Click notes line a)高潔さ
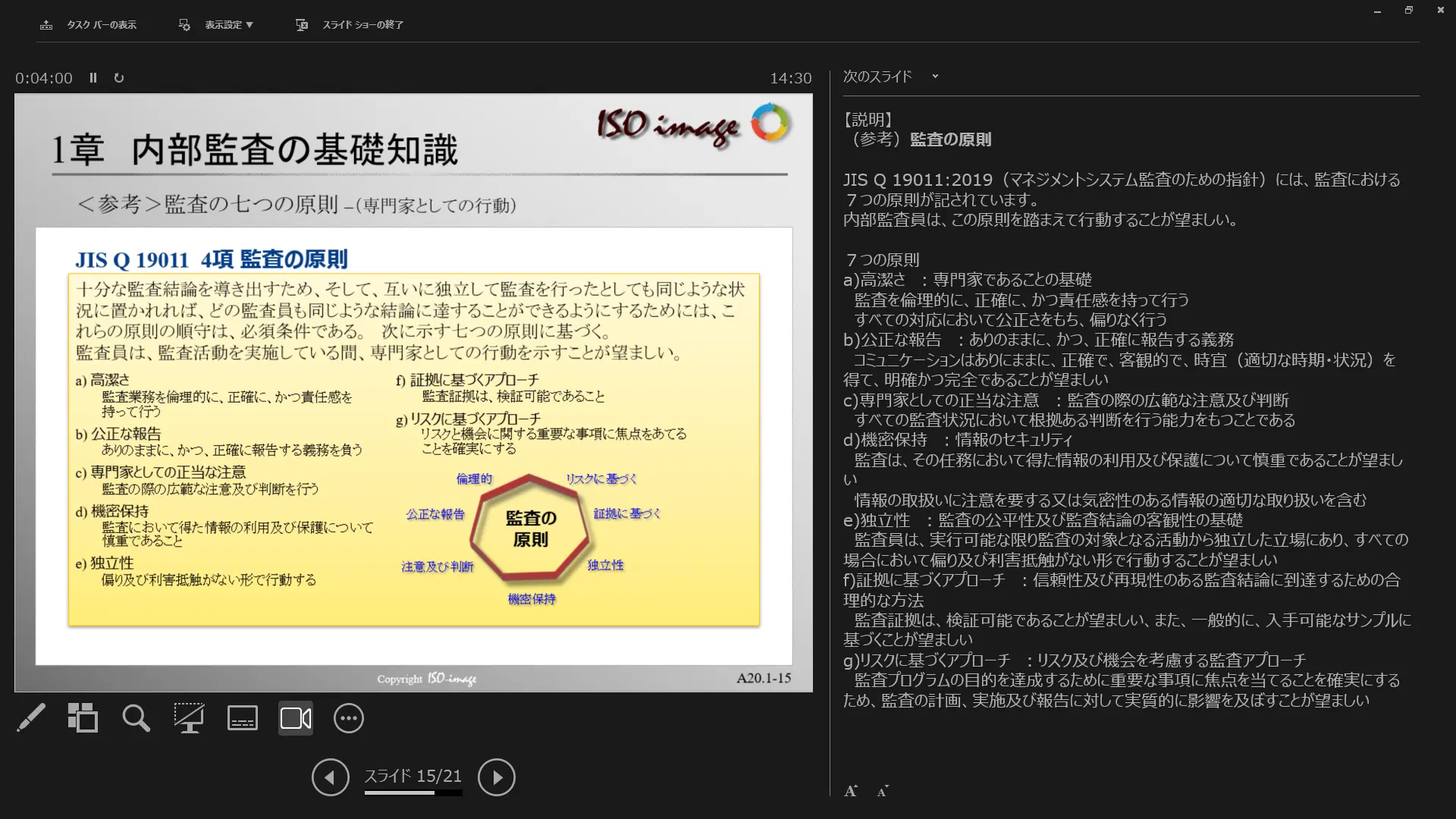This screenshot has height=819, width=1456. pyautogui.click(x=968, y=280)
